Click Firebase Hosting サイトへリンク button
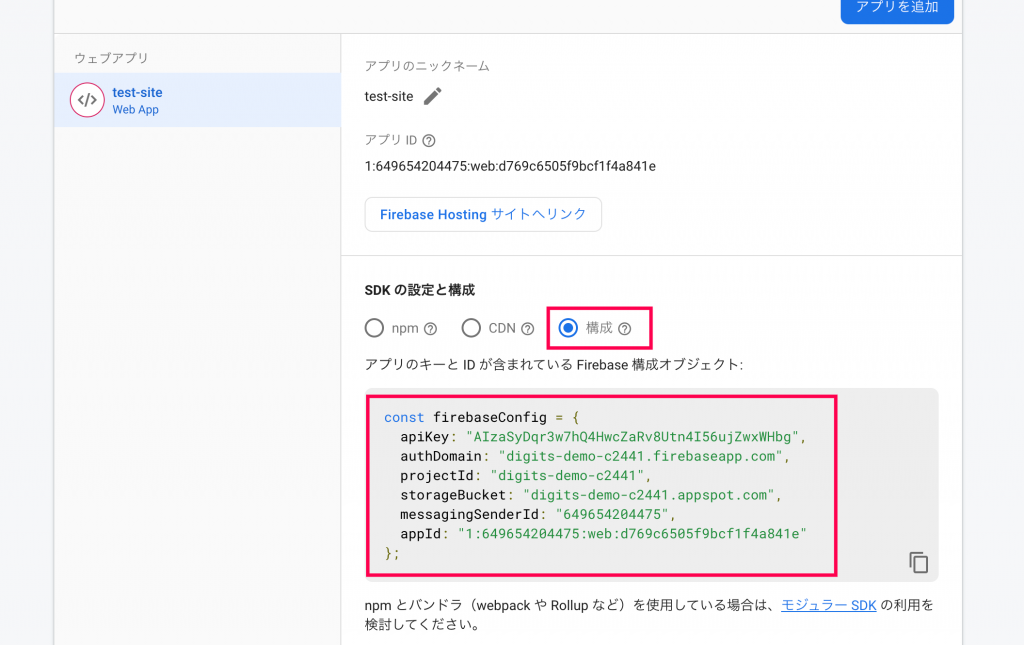1024x645 pixels. pyautogui.click(x=483, y=214)
